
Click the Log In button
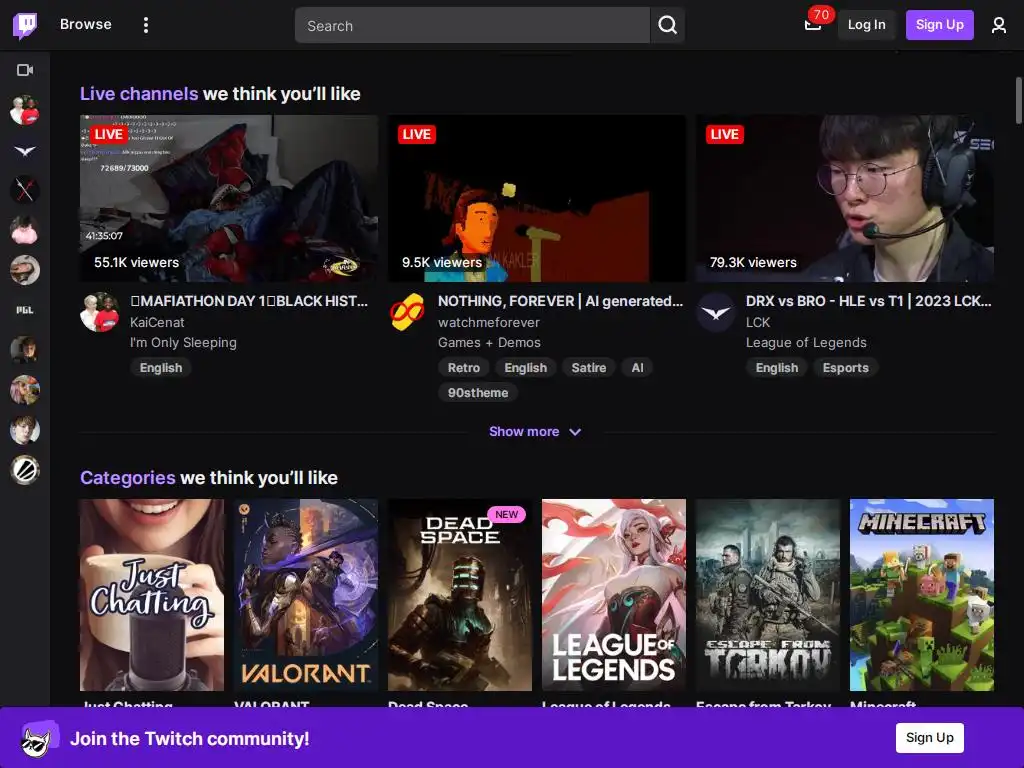tap(867, 25)
